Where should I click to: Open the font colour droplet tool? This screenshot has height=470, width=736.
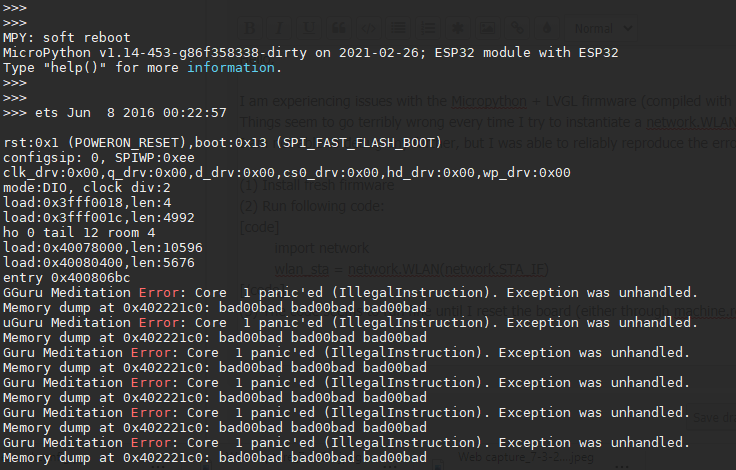547,28
